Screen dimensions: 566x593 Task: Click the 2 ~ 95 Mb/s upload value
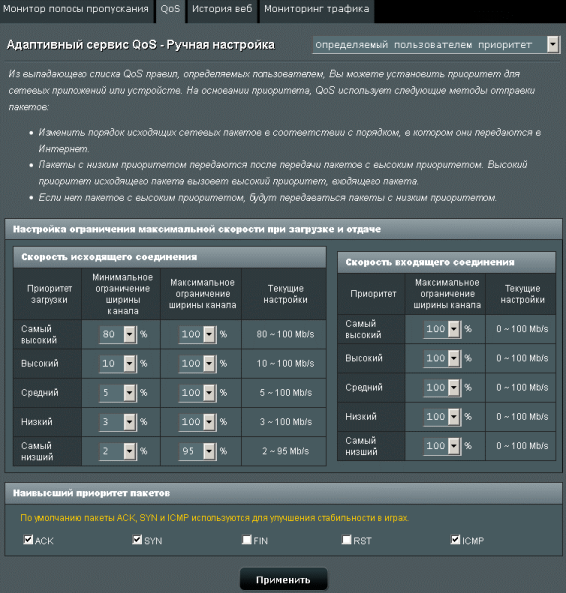click(x=285, y=451)
